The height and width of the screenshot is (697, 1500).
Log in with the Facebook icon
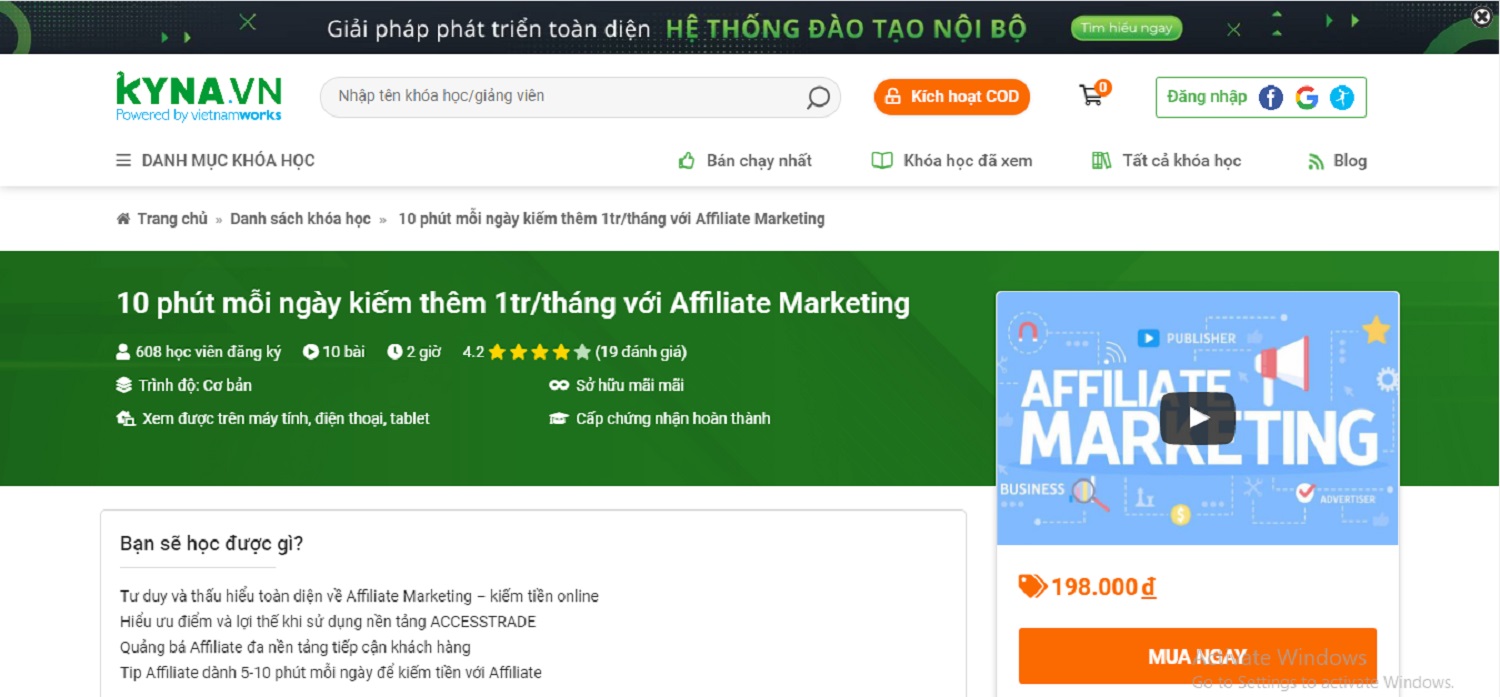(1270, 97)
